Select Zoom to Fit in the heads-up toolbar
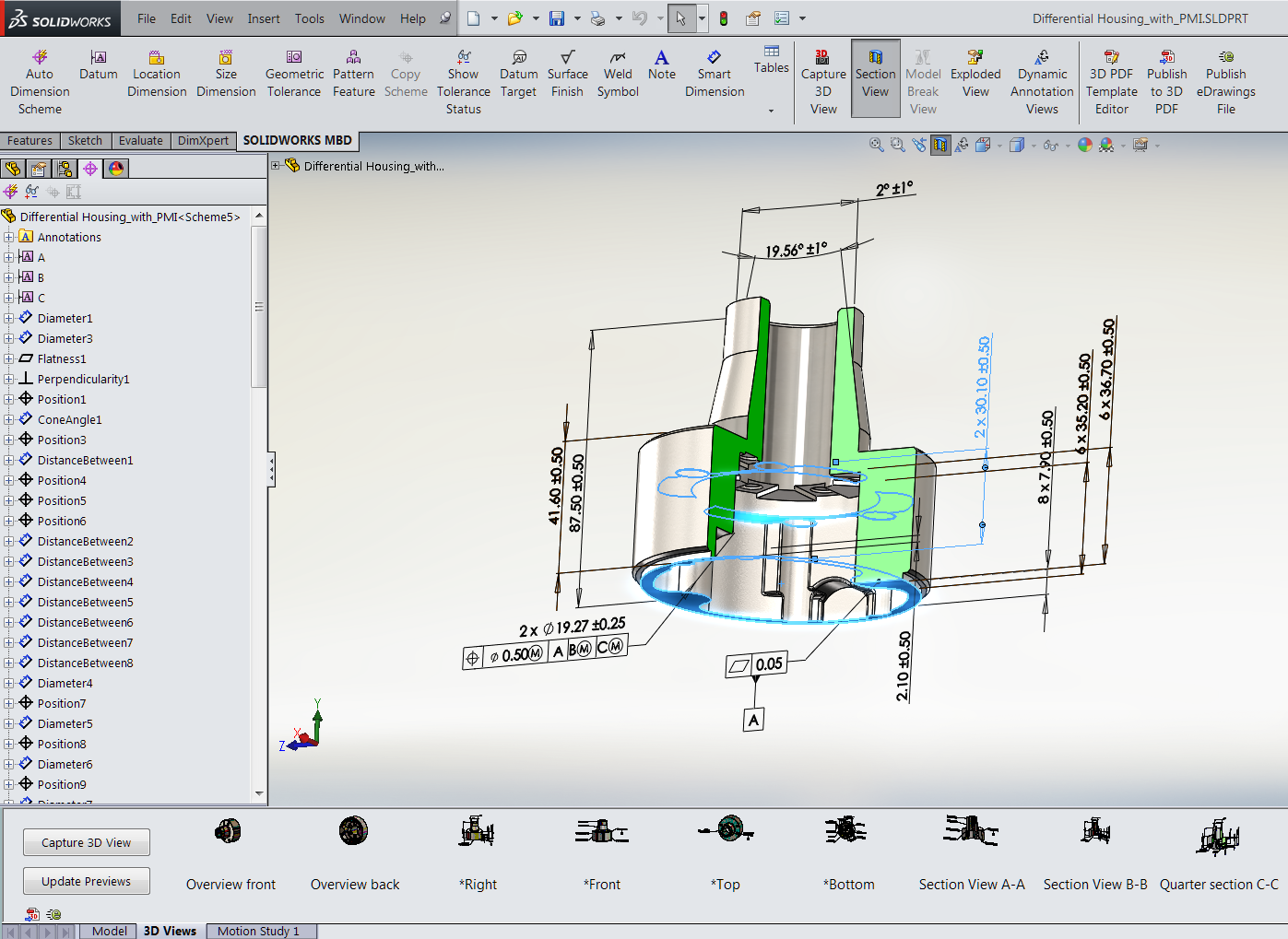This screenshot has width=1288, height=939. pos(876,145)
